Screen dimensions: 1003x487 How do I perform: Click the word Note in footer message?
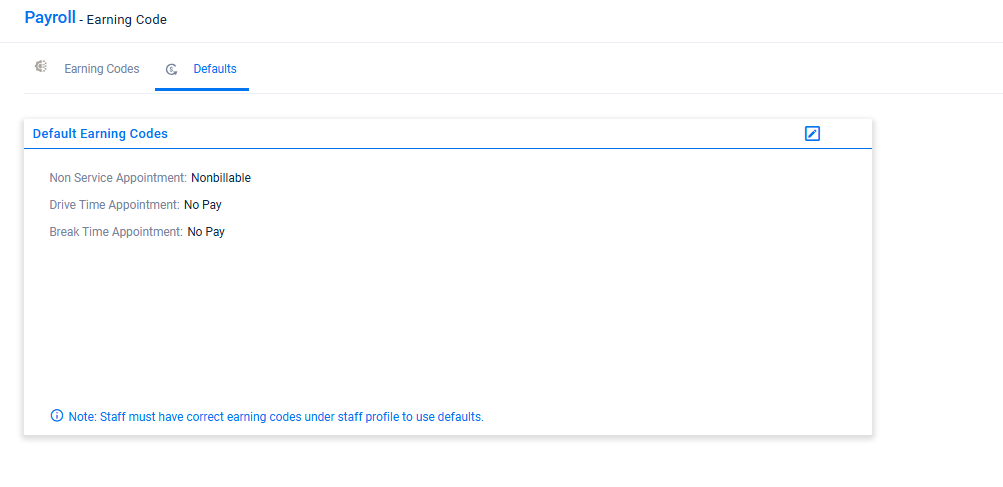coord(81,417)
